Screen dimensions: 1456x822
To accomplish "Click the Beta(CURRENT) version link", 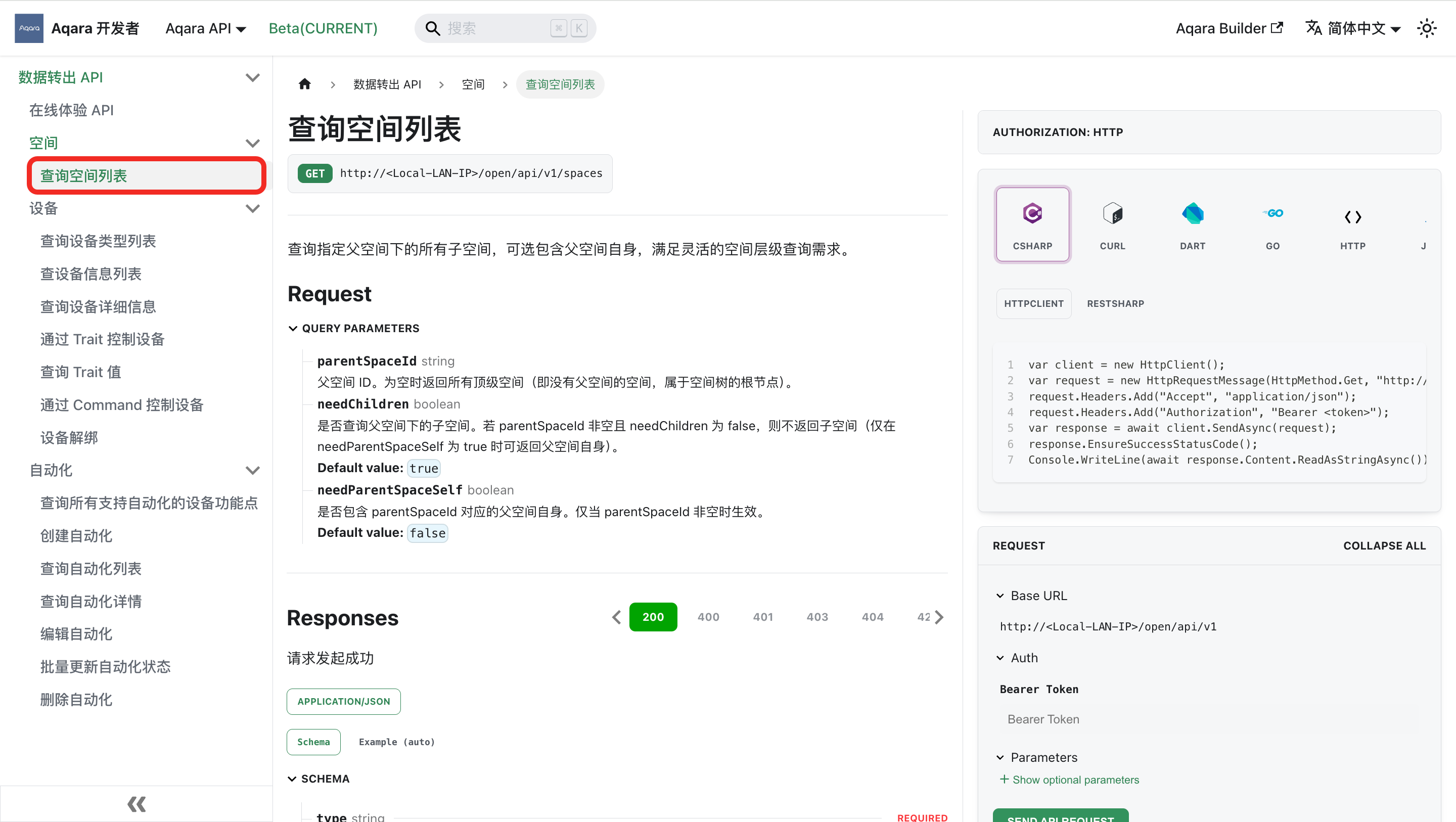I will pos(323,28).
